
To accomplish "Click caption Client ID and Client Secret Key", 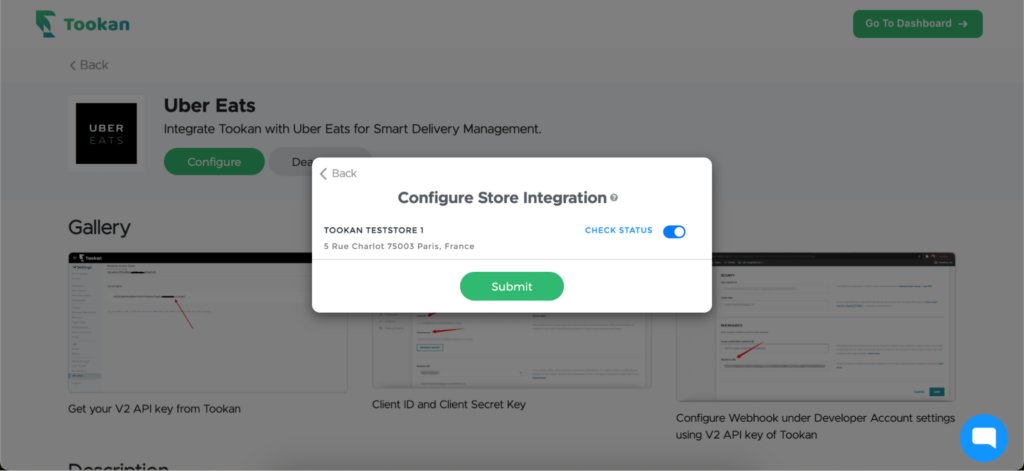I will (x=449, y=404).
